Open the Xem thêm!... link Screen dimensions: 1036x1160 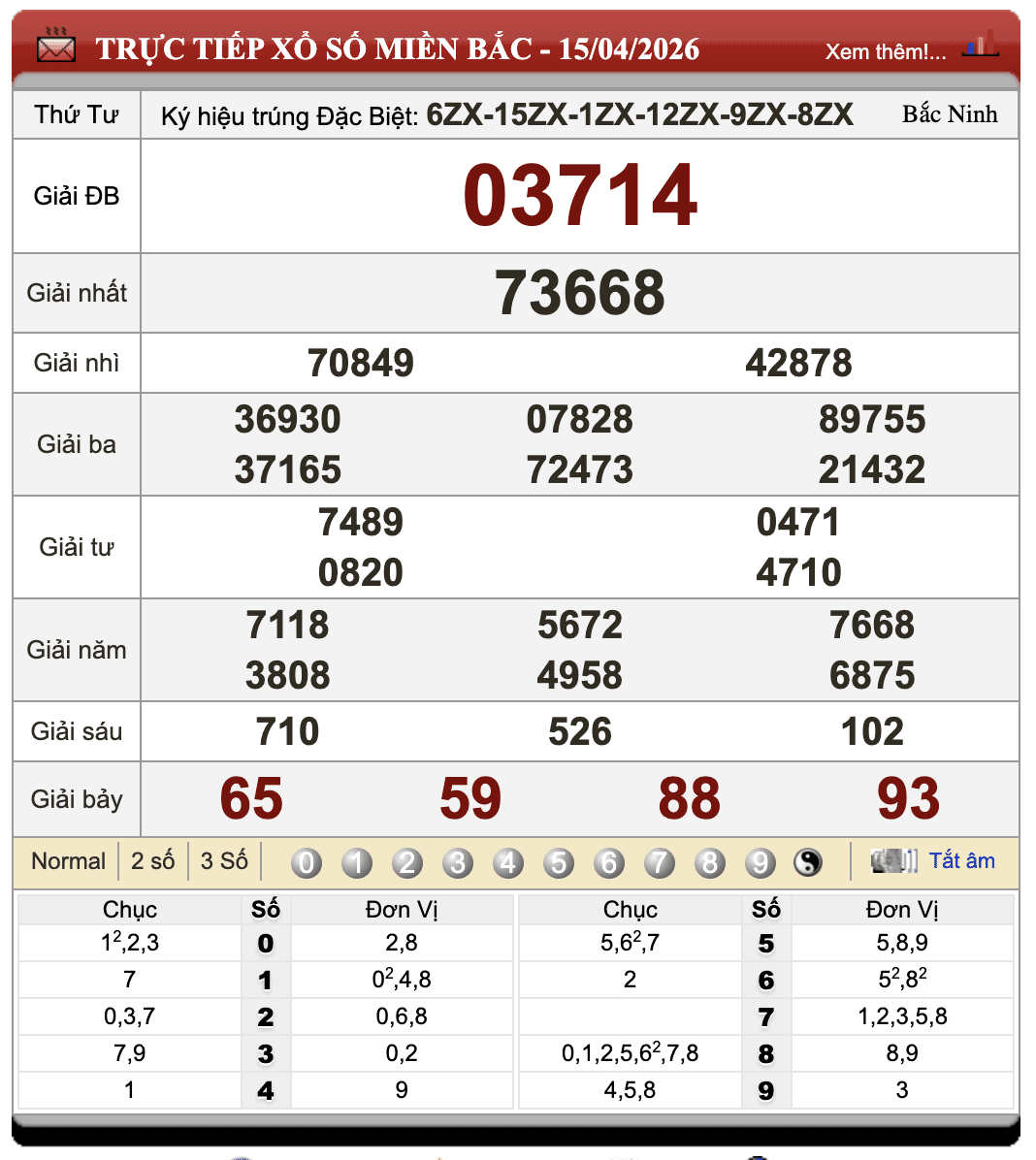[x=884, y=52]
